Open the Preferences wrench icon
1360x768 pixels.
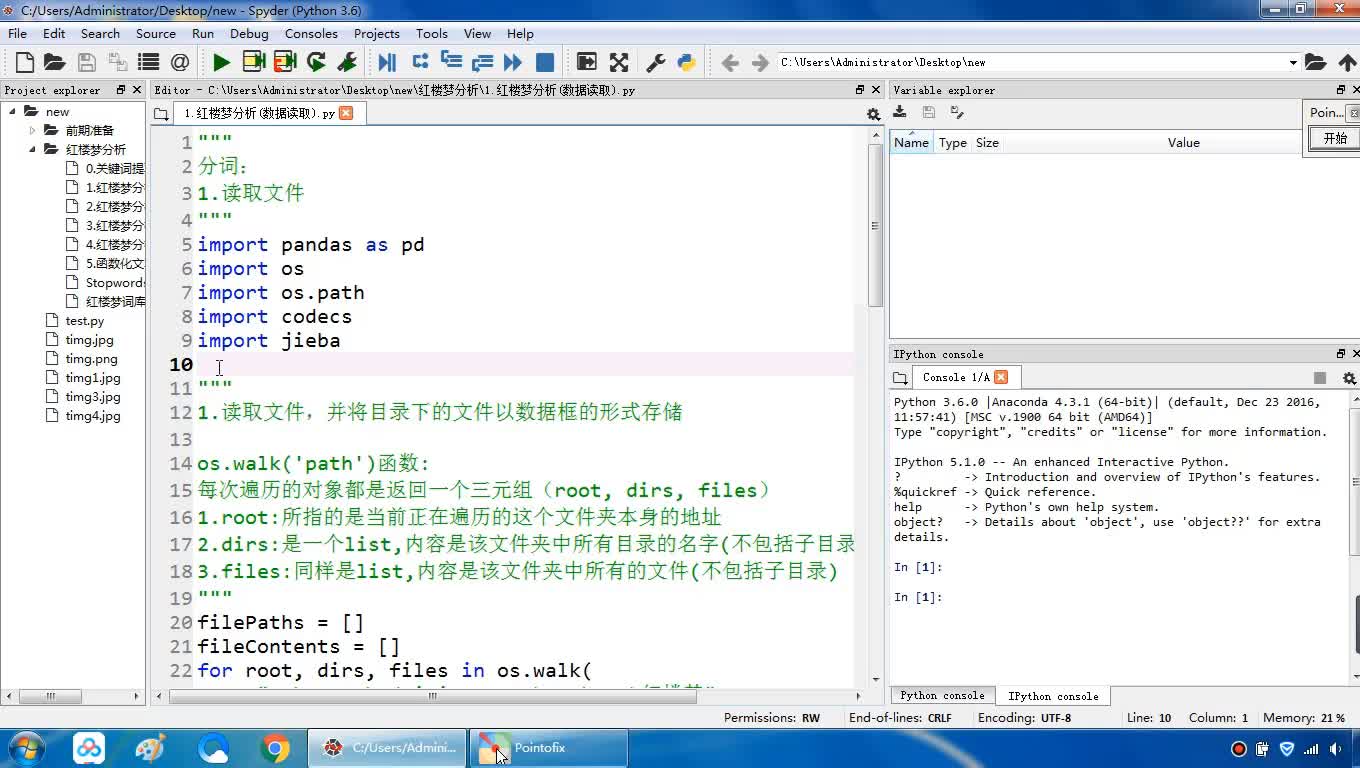click(x=656, y=62)
